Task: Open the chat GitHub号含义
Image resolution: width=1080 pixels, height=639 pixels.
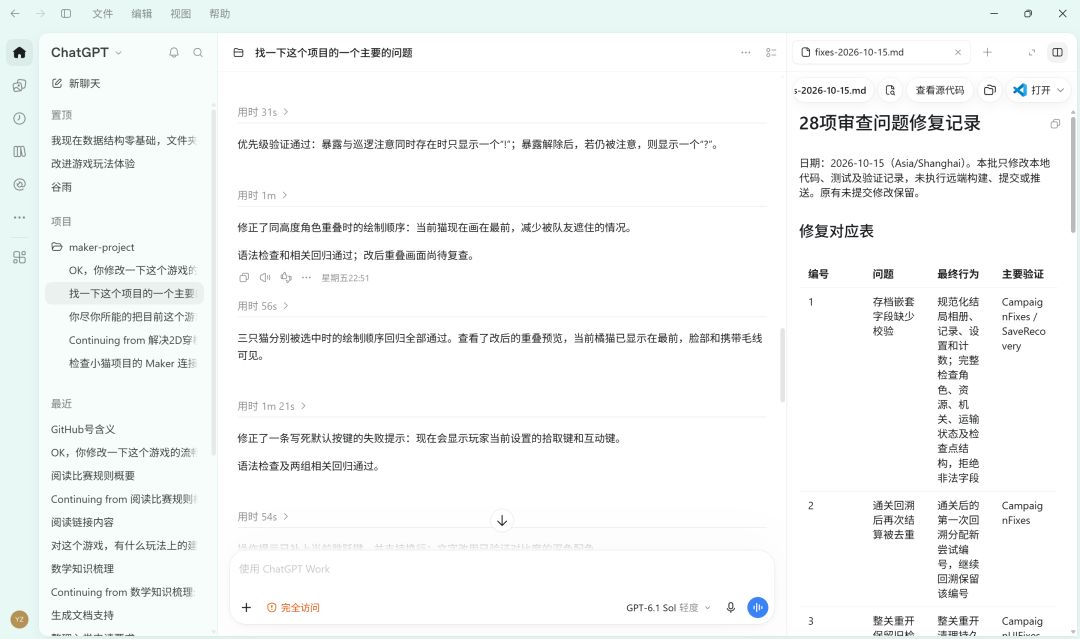Action: (83, 429)
